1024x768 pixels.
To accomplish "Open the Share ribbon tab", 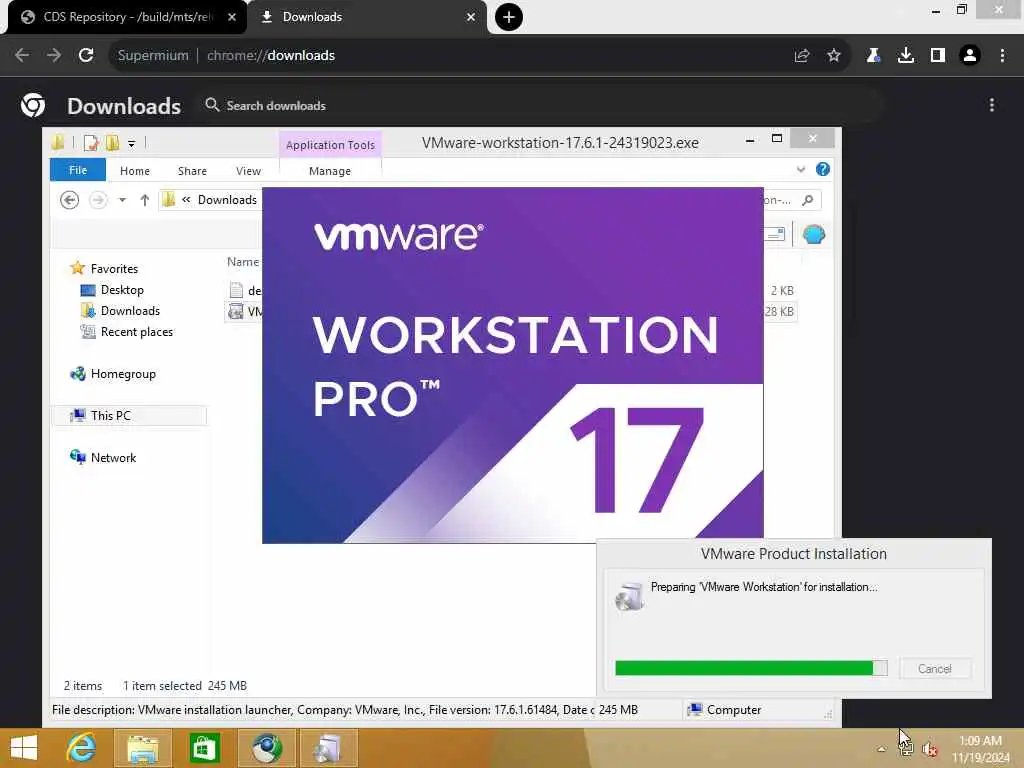I will (192, 170).
